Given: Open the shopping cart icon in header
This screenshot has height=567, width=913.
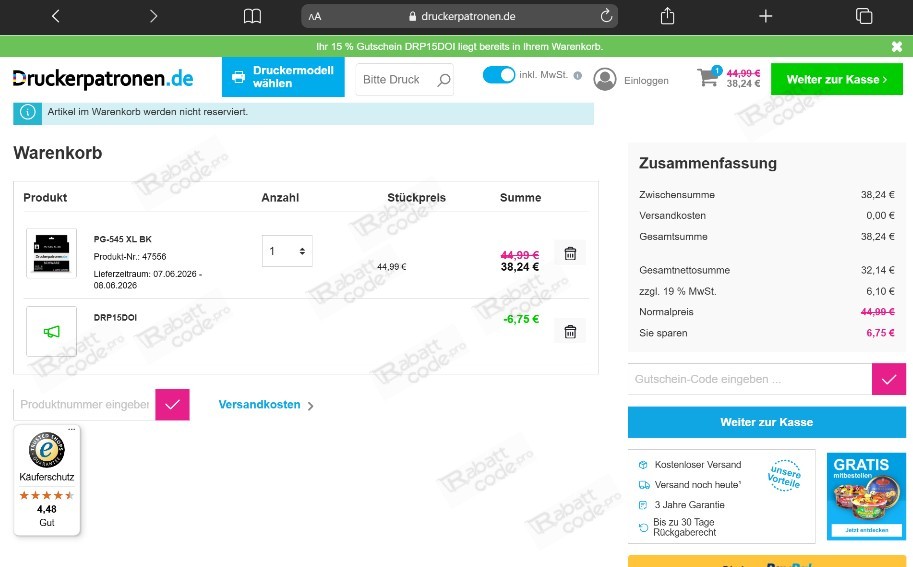Looking at the screenshot, I should coord(709,77).
